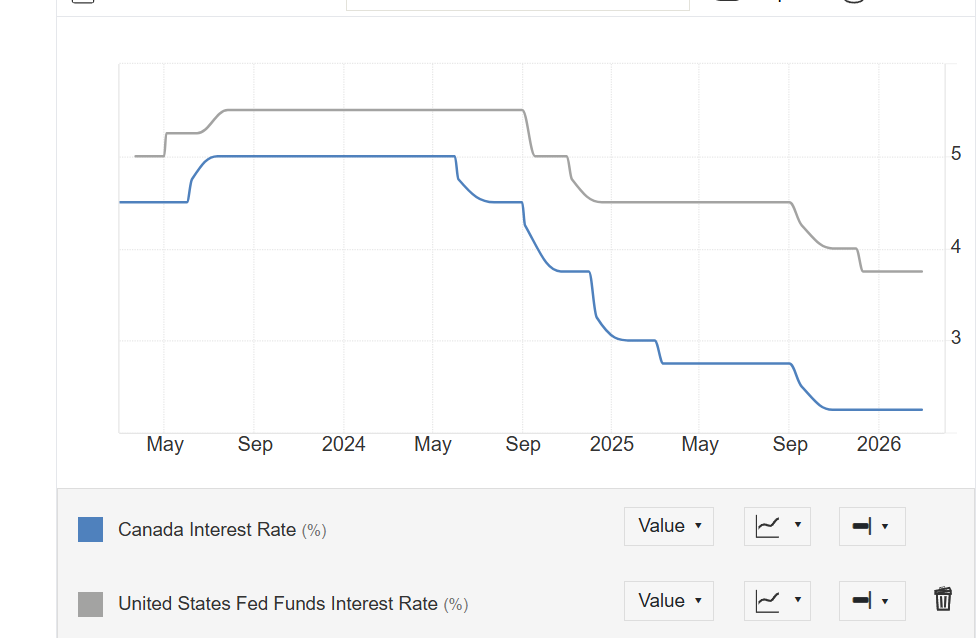Image resolution: width=977 pixels, height=638 pixels.
Task: Click the 3 tick on the value axis
Action: pos(956,338)
